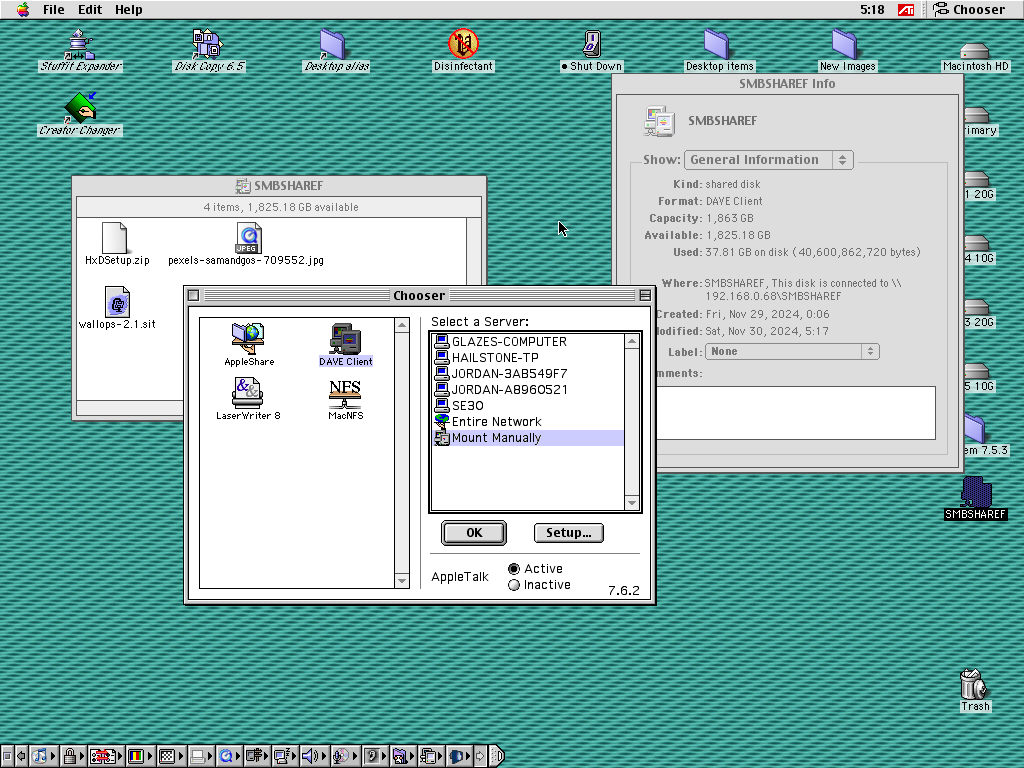Screen dimensions: 1024x768
Task: Click the Disk Copy 6.5 desktop icon
Action: 209,50
